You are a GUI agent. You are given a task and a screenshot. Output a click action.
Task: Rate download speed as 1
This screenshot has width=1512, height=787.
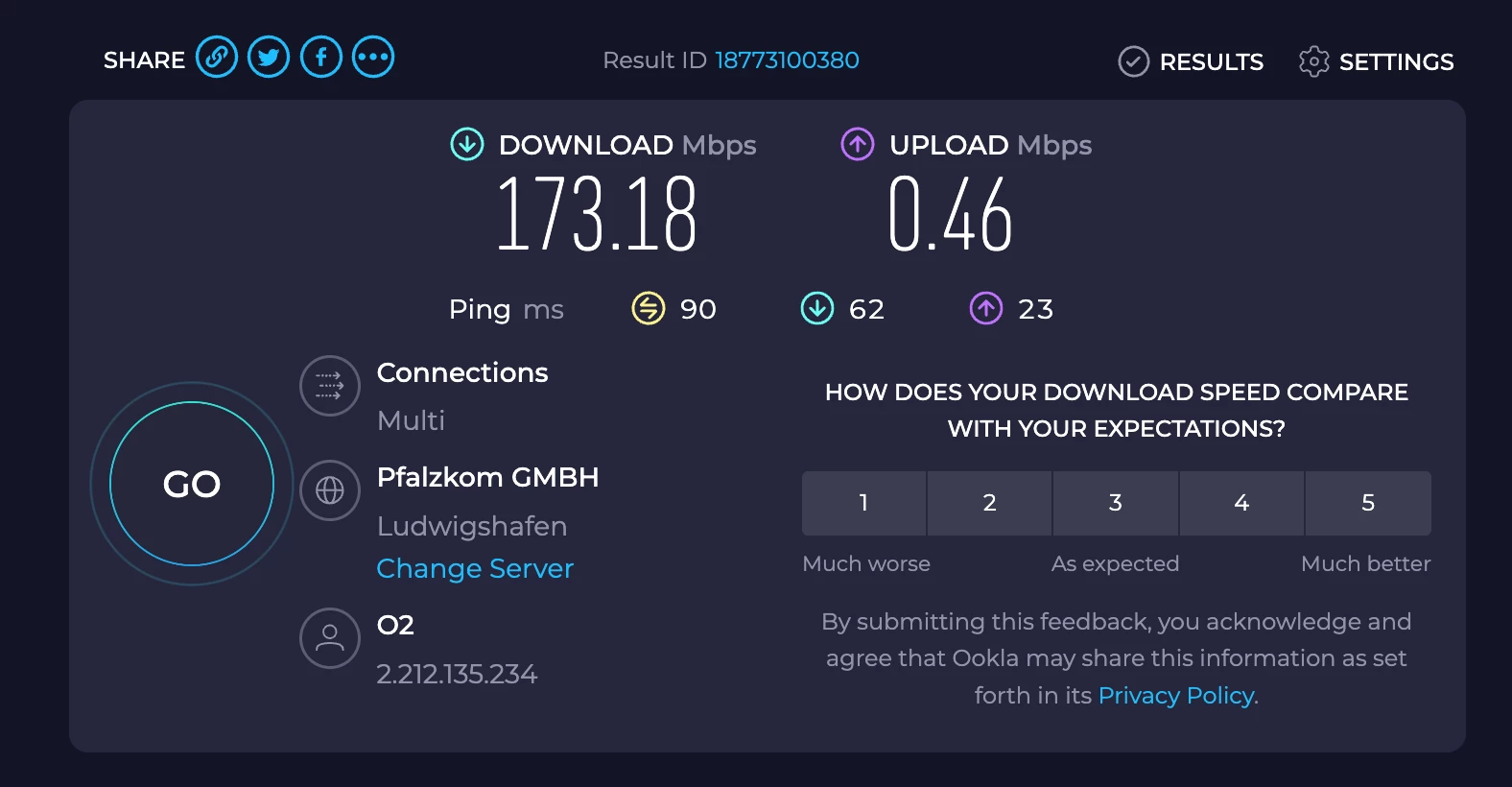coord(863,503)
